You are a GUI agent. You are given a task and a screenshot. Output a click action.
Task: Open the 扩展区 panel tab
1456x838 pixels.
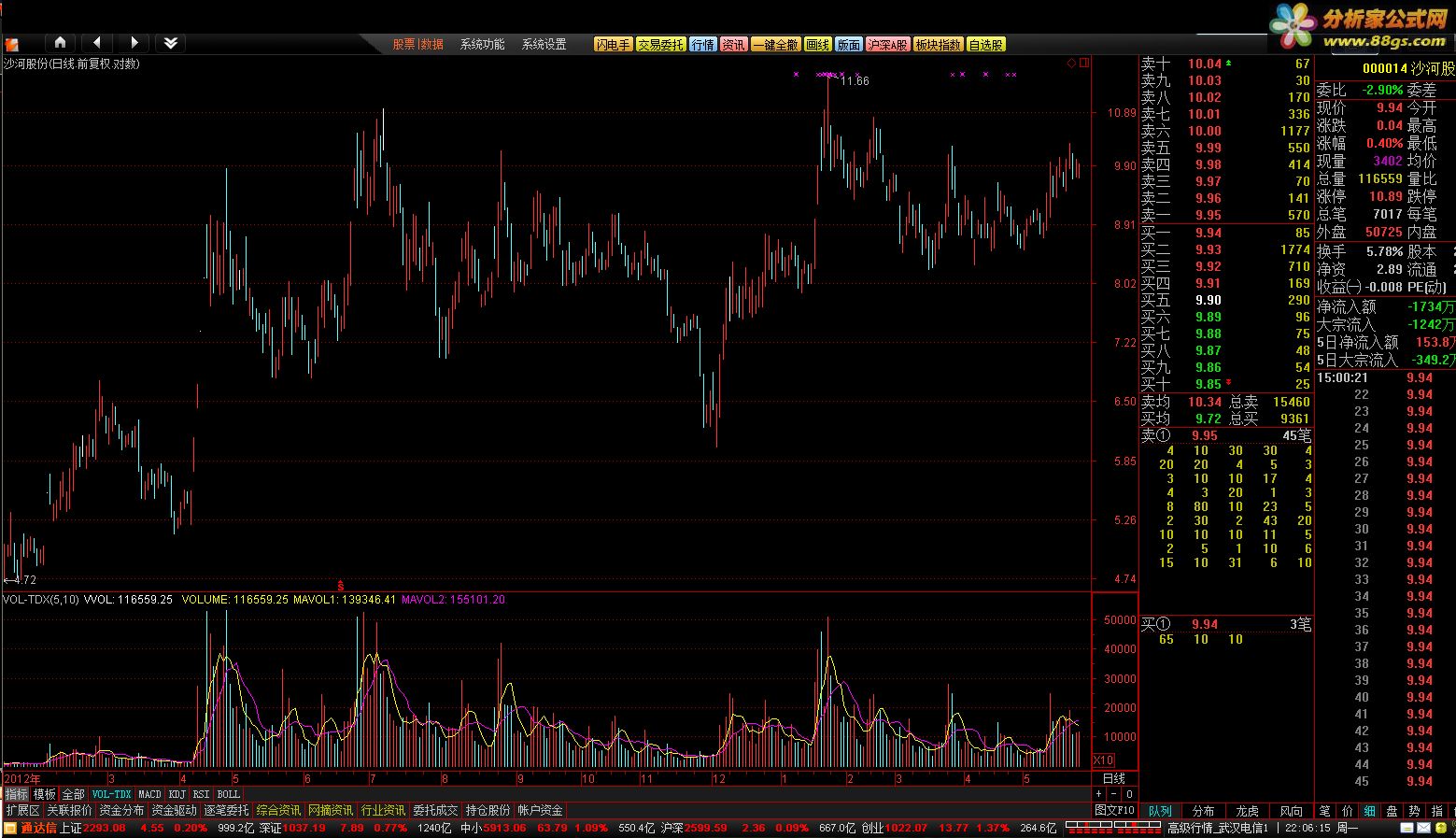(x=22, y=810)
